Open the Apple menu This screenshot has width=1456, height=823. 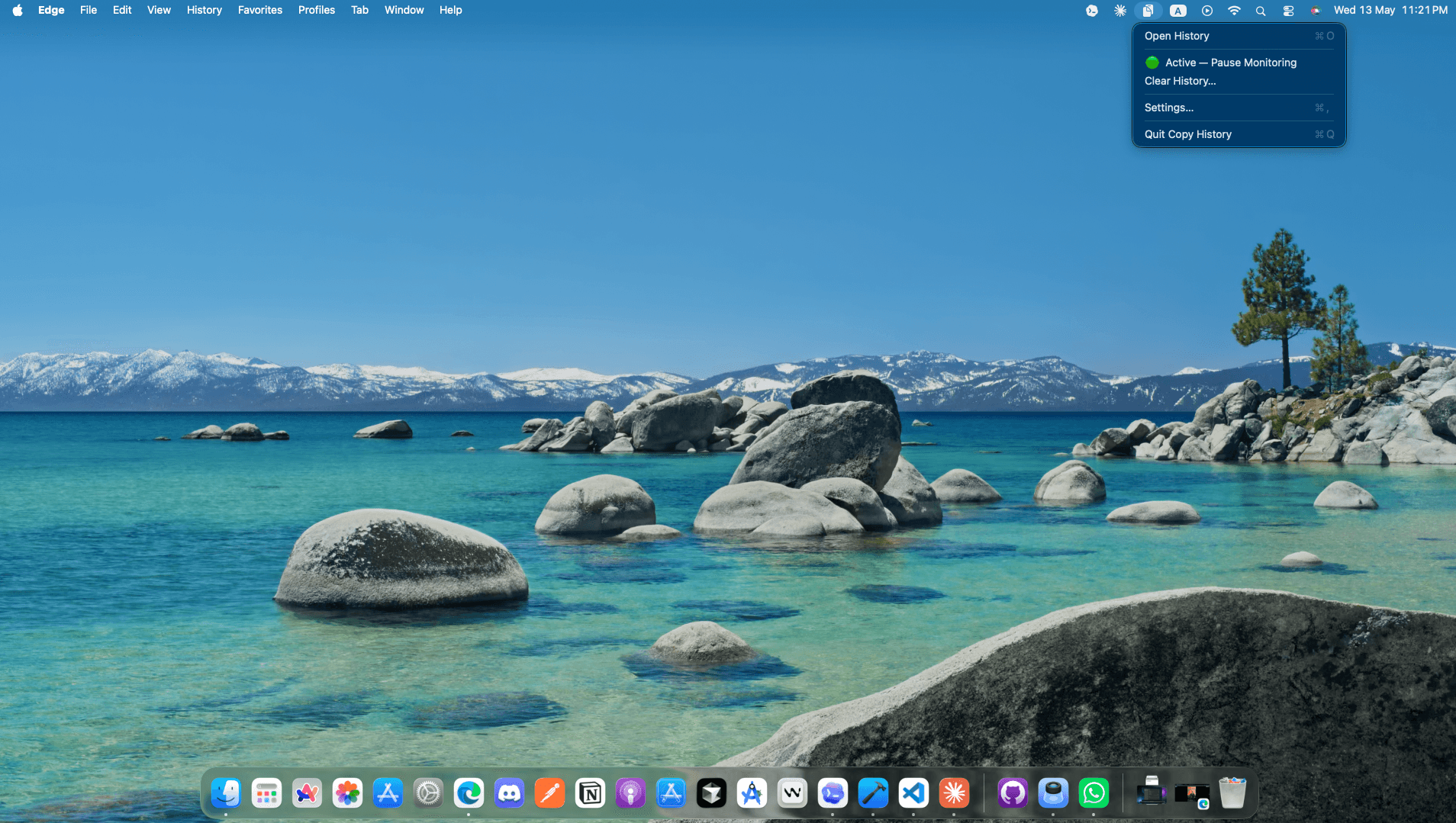(18, 10)
